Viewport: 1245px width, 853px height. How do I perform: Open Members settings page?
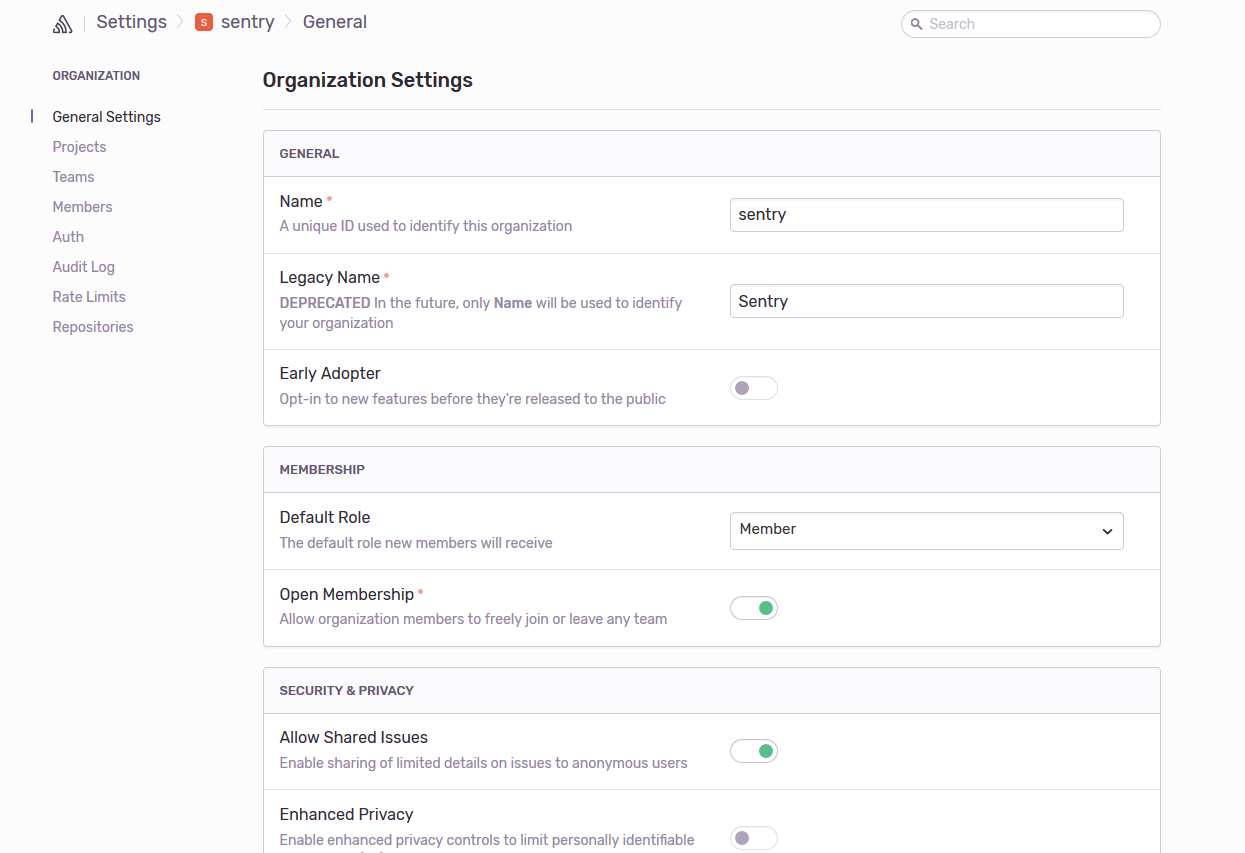[82, 207]
